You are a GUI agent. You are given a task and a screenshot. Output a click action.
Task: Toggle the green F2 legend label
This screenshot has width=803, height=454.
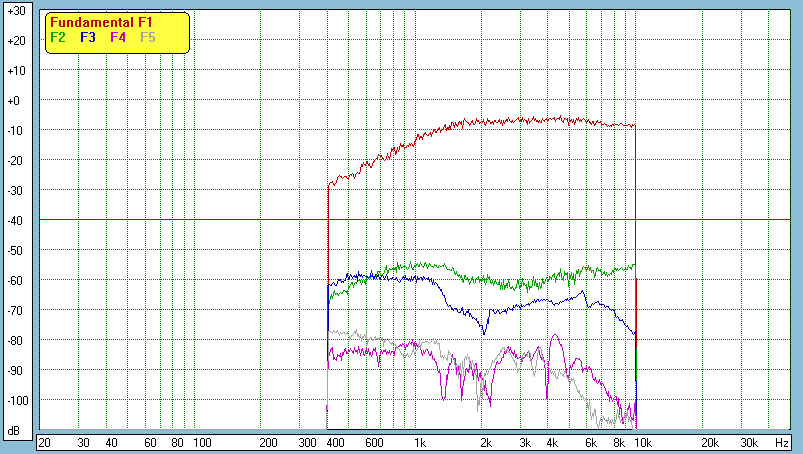[58, 37]
